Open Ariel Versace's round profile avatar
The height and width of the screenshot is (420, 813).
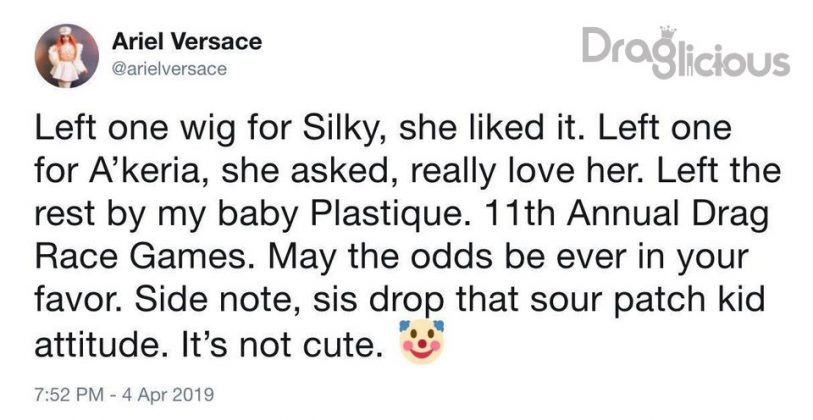click(66, 55)
